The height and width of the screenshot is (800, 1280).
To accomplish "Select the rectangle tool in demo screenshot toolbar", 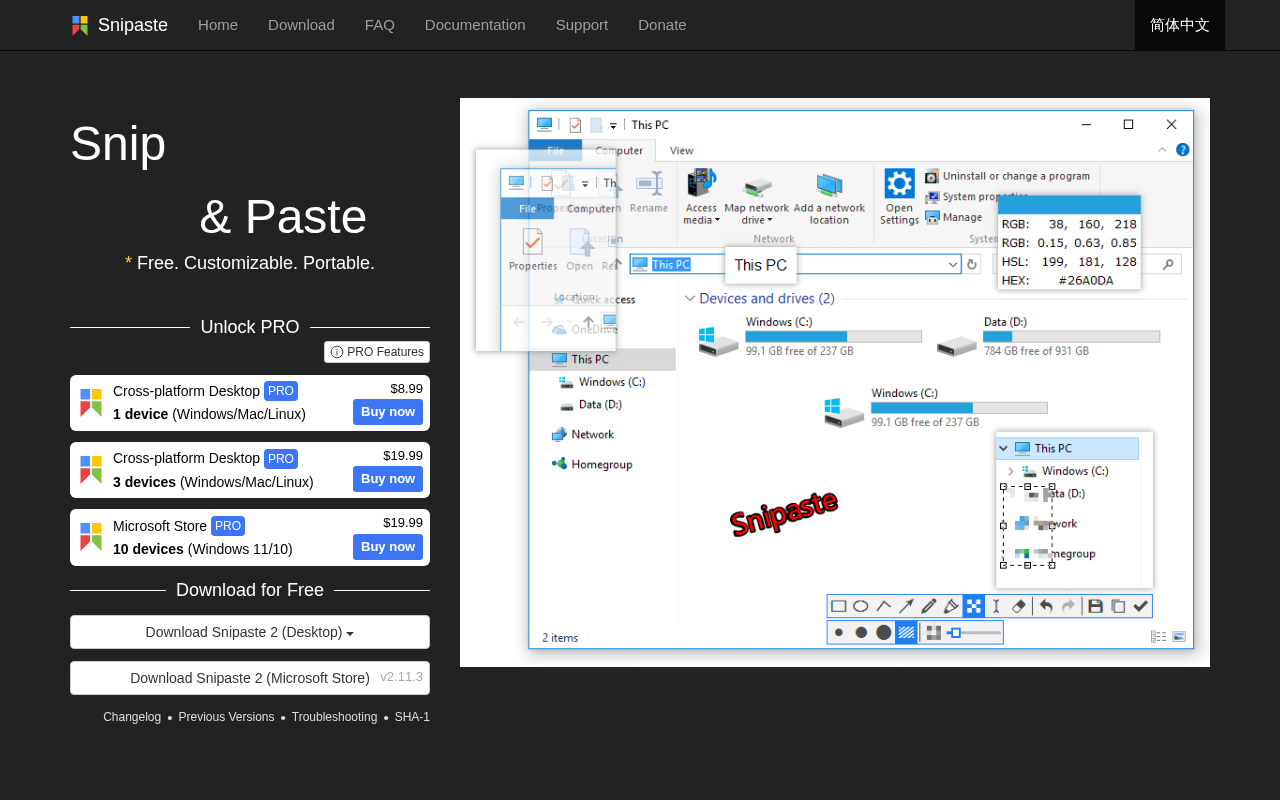I will click(838, 606).
